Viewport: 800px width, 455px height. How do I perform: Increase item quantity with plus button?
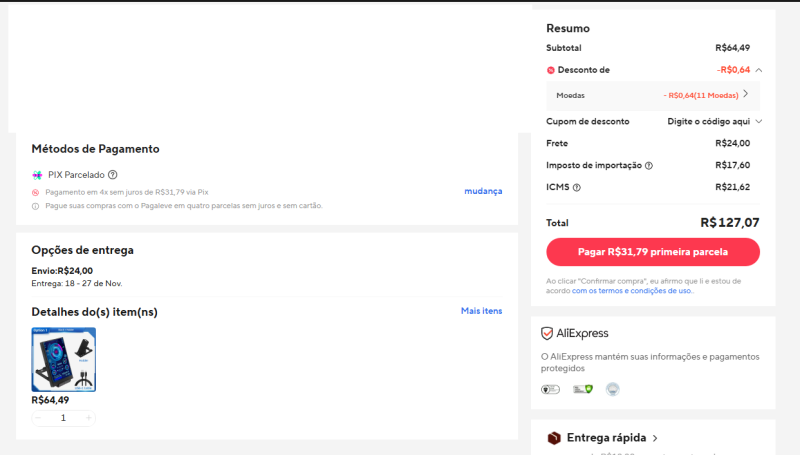[x=88, y=418]
